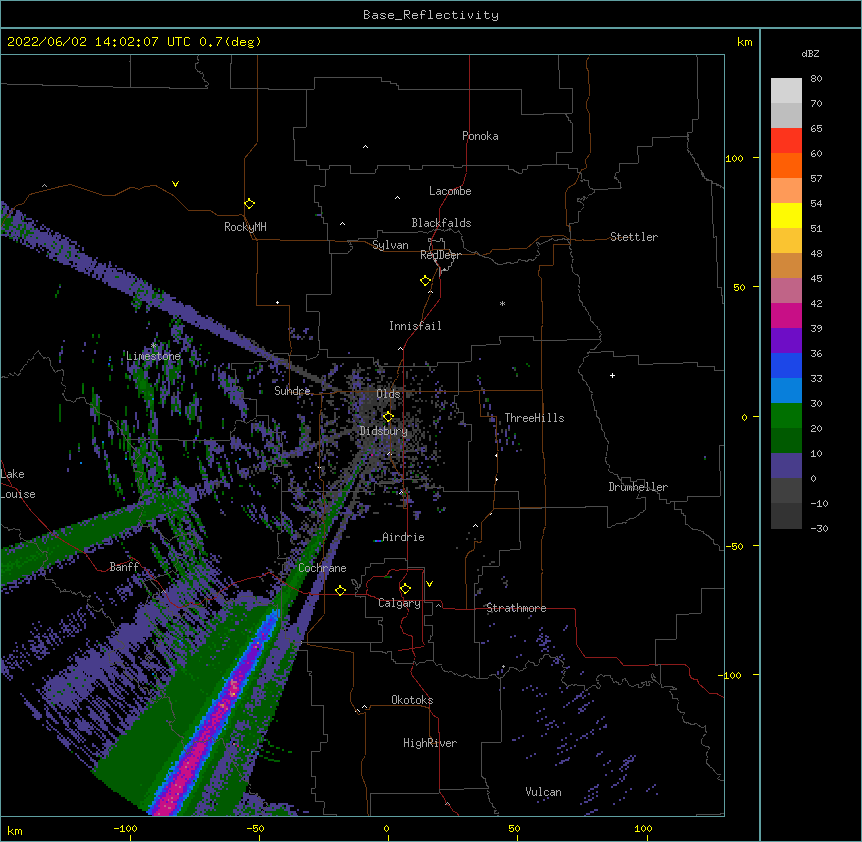Click the tan 45–48 dBZ legend swatch
Screen dimensions: 862x842
click(786, 265)
